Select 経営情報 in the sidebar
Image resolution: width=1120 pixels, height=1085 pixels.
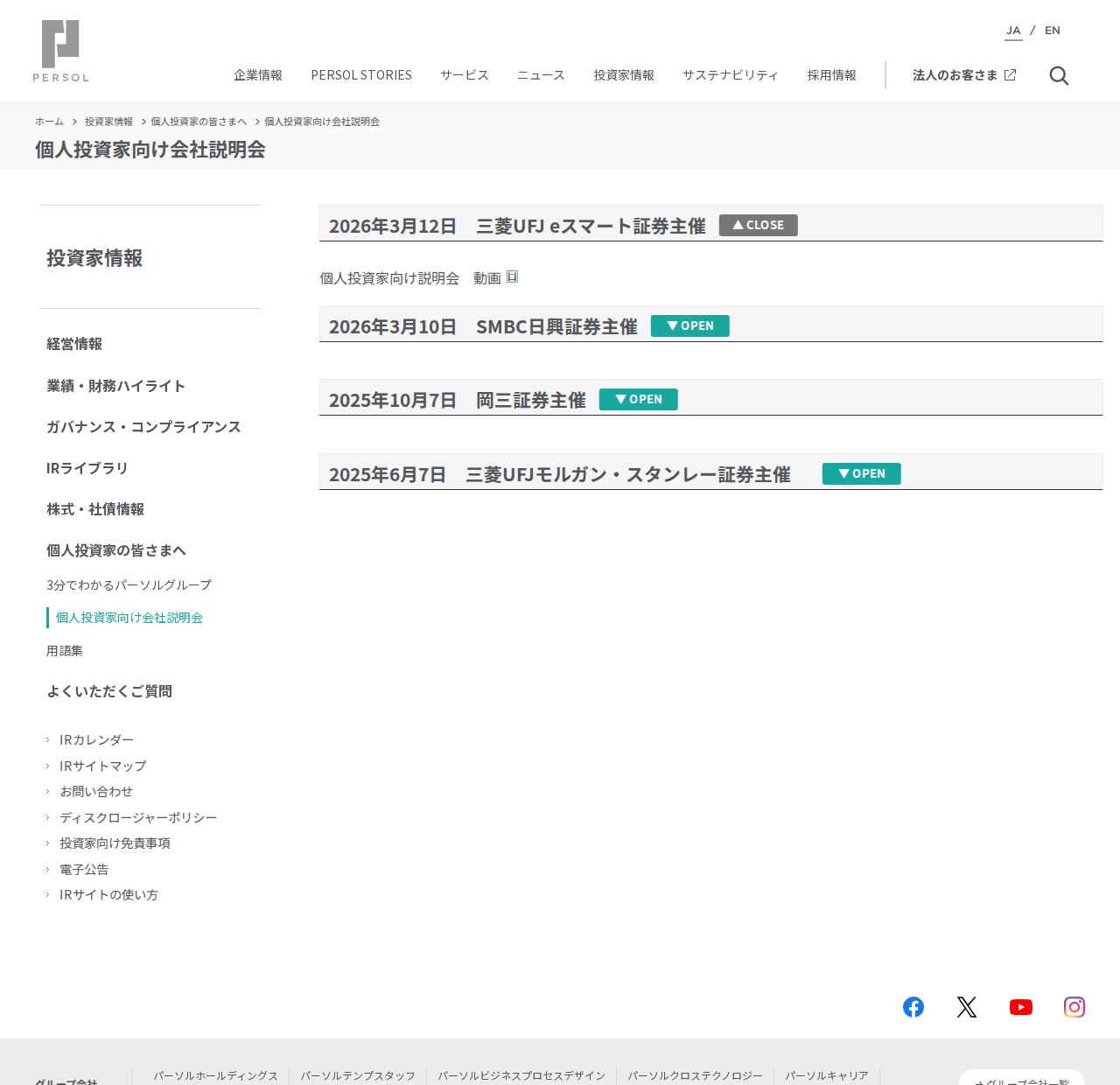pyautogui.click(x=74, y=344)
